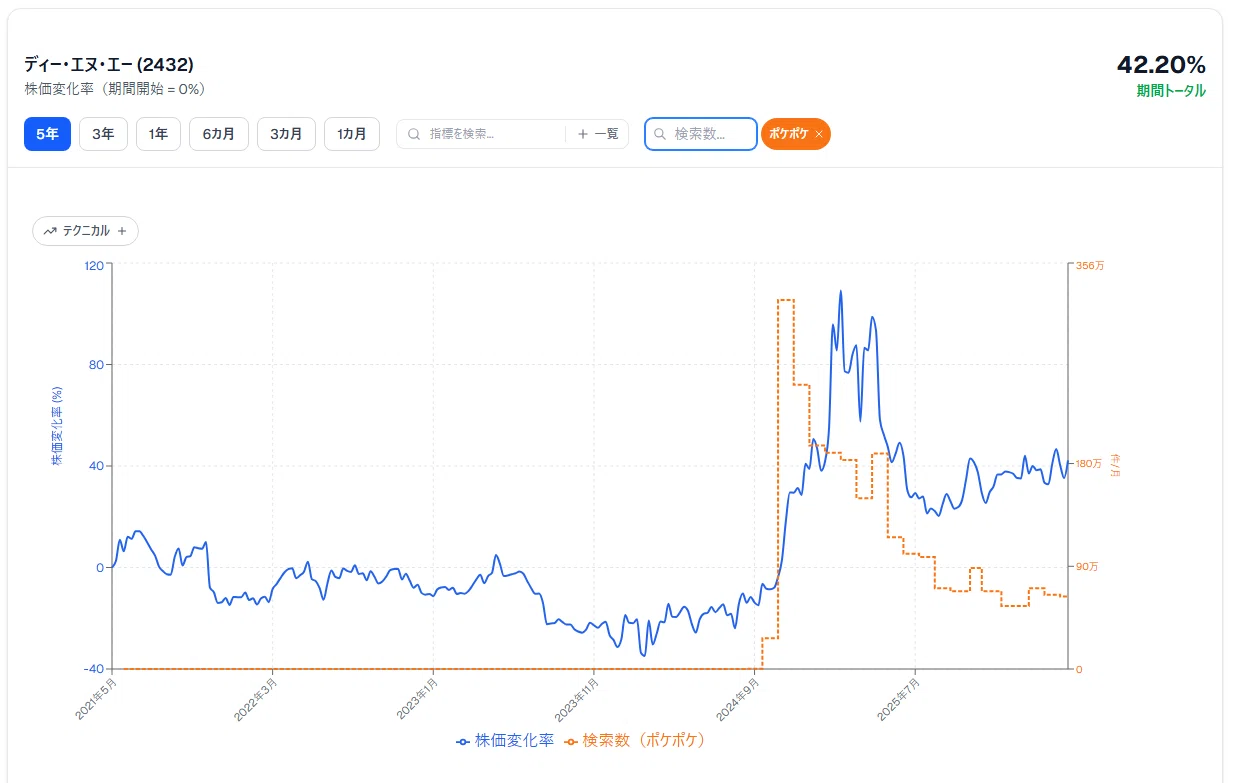
Task: Select the 6カ月 period button
Action: [x=219, y=134]
